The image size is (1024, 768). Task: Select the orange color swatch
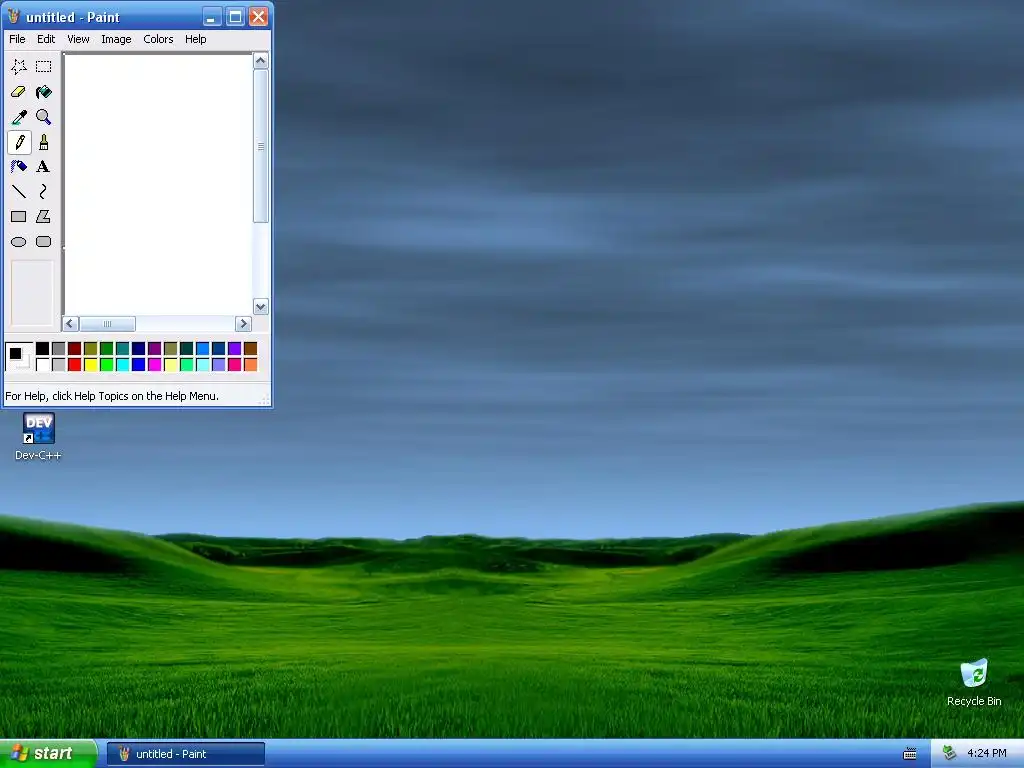pyautogui.click(x=250, y=364)
